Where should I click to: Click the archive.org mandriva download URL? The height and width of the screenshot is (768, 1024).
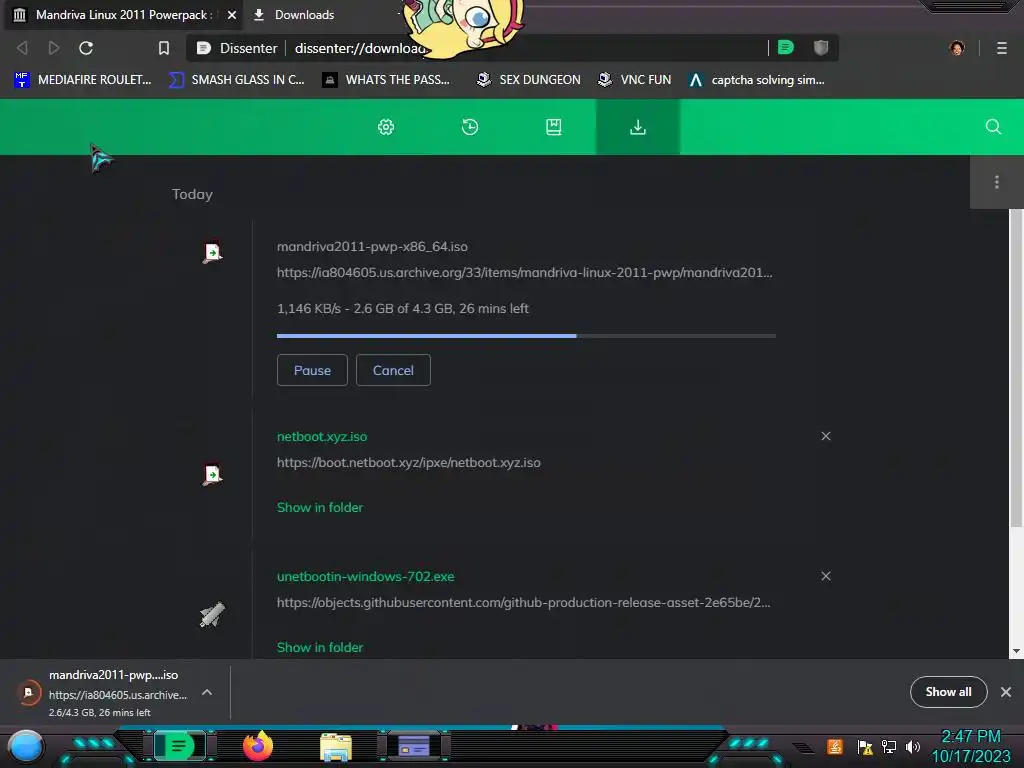pyautogui.click(x=524, y=272)
